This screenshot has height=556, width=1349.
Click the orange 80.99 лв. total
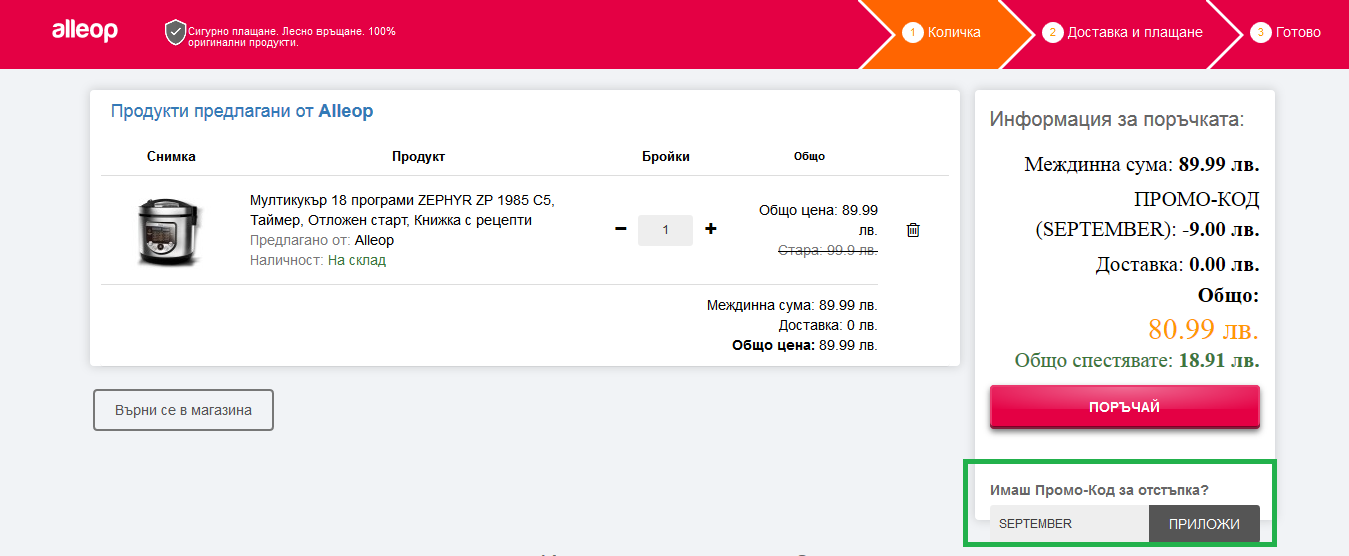[1203, 329]
